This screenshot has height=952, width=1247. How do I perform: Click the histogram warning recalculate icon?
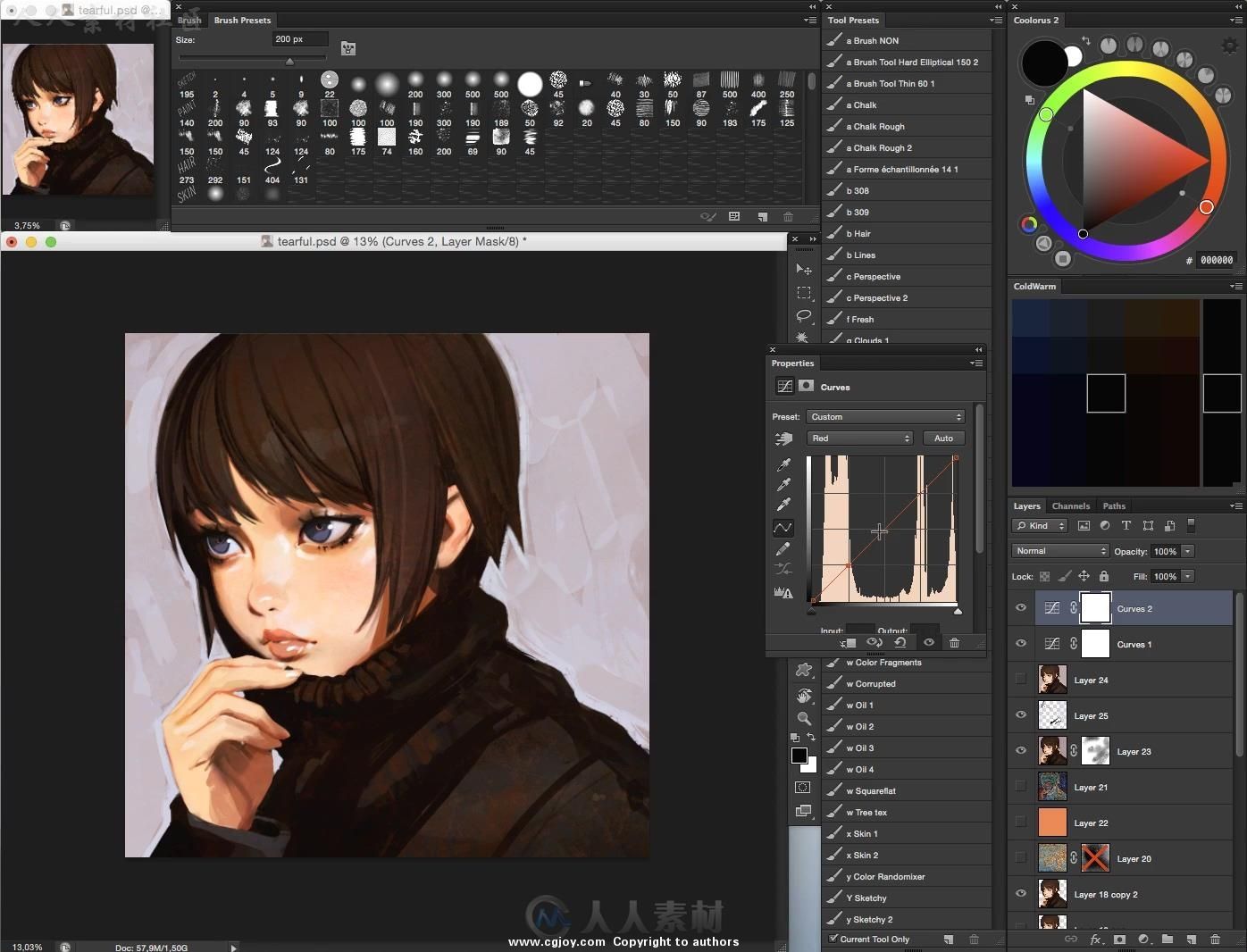[783, 592]
